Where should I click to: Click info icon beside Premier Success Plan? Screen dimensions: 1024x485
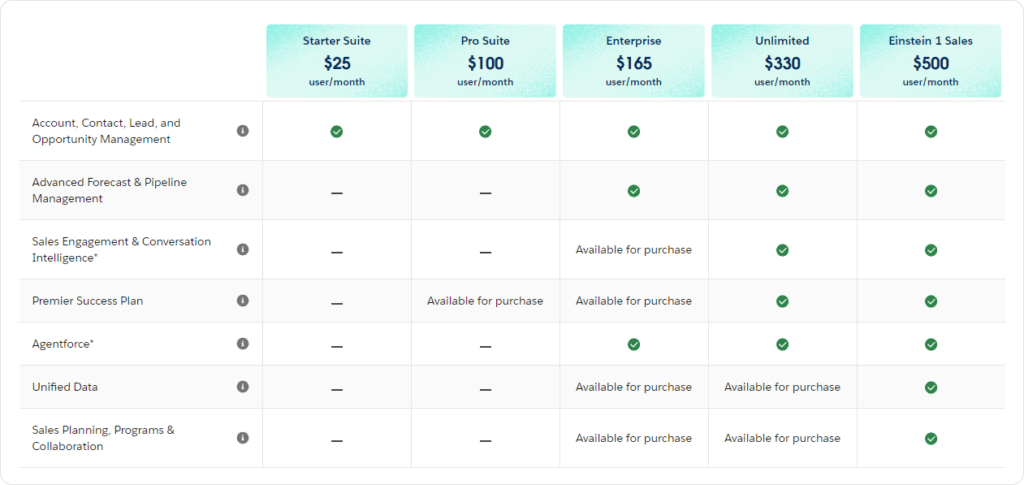[243, 300]
